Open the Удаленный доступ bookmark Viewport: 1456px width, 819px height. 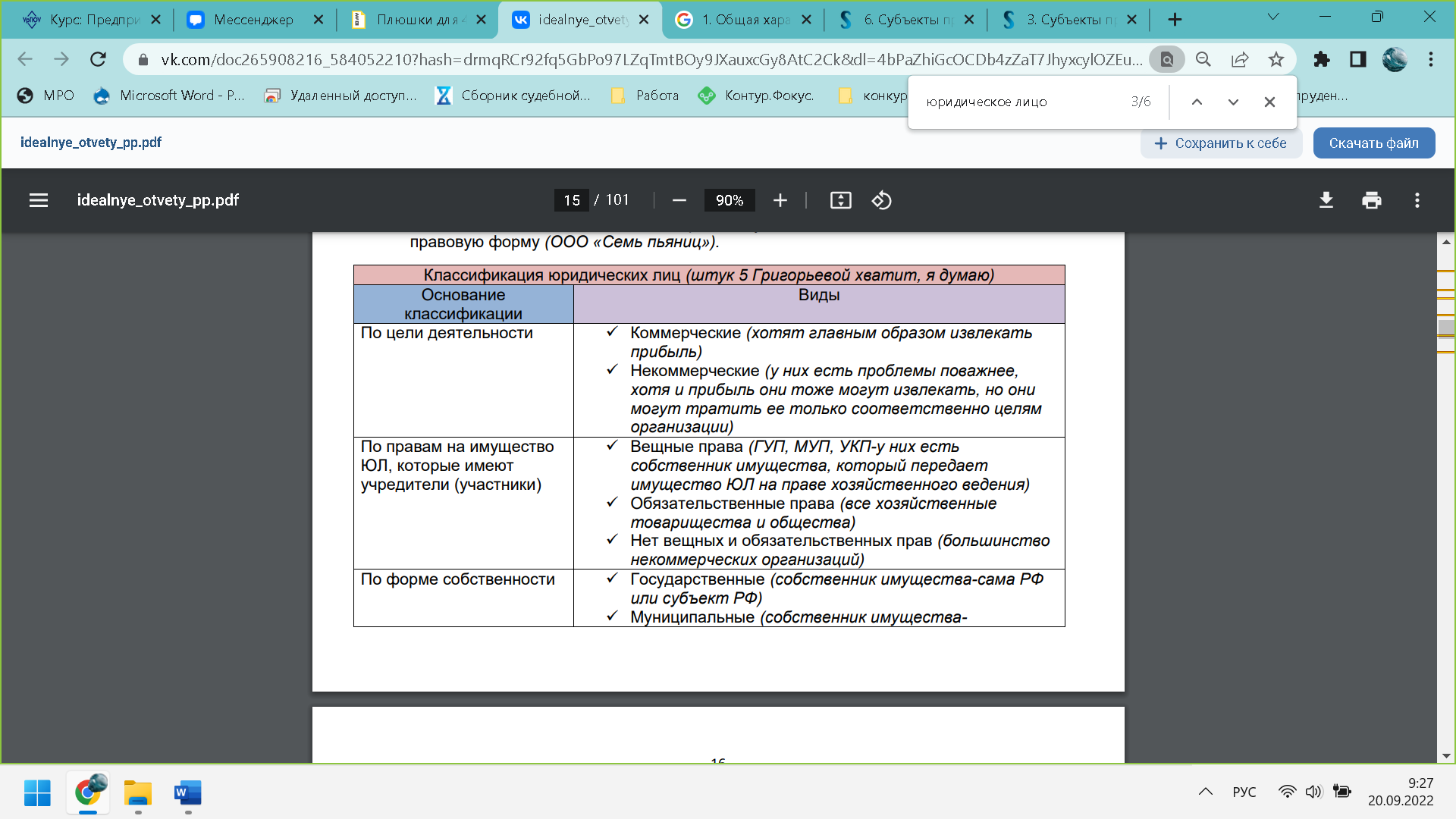(340, 96)
